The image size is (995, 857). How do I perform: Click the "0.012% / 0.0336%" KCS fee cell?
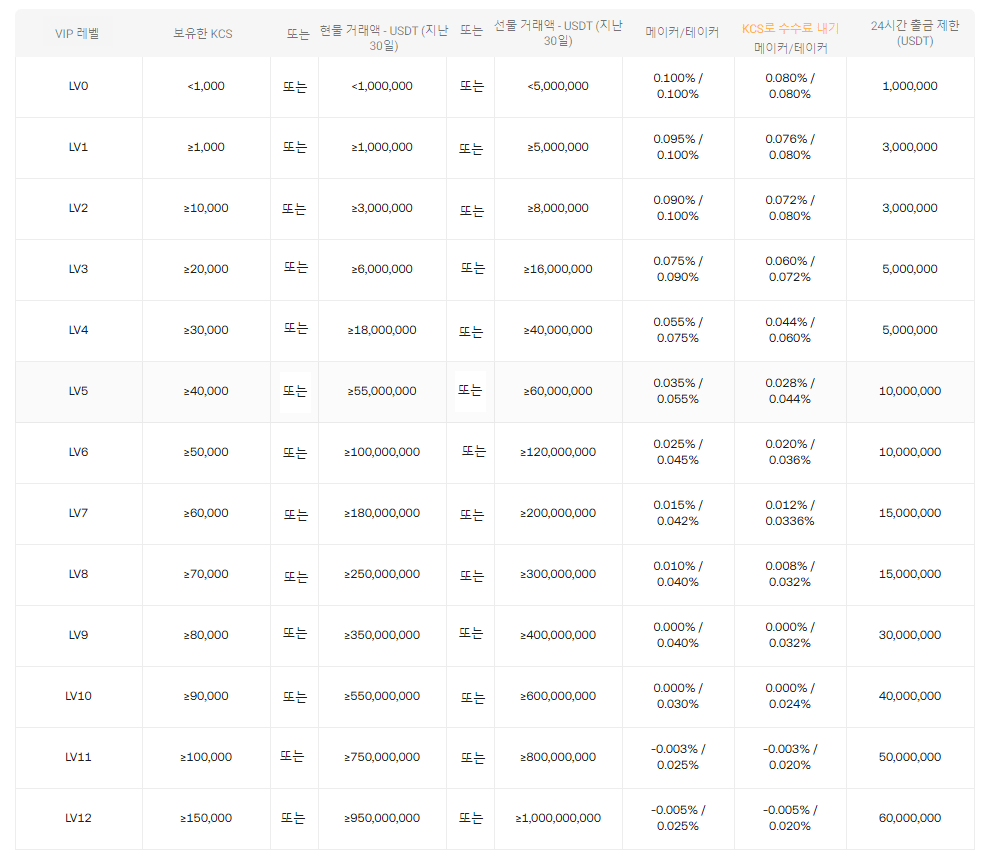pyautogui.click(x=790, y=513)
